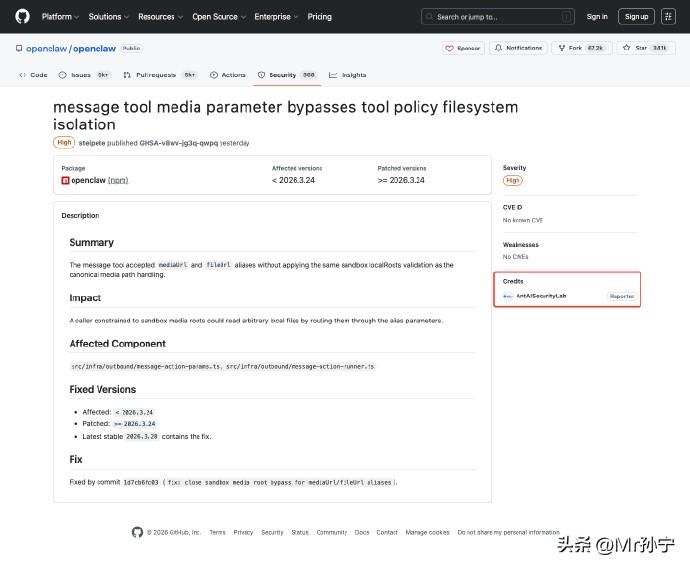Click the AntAISecurityLab avatar icon

point(507,296)
